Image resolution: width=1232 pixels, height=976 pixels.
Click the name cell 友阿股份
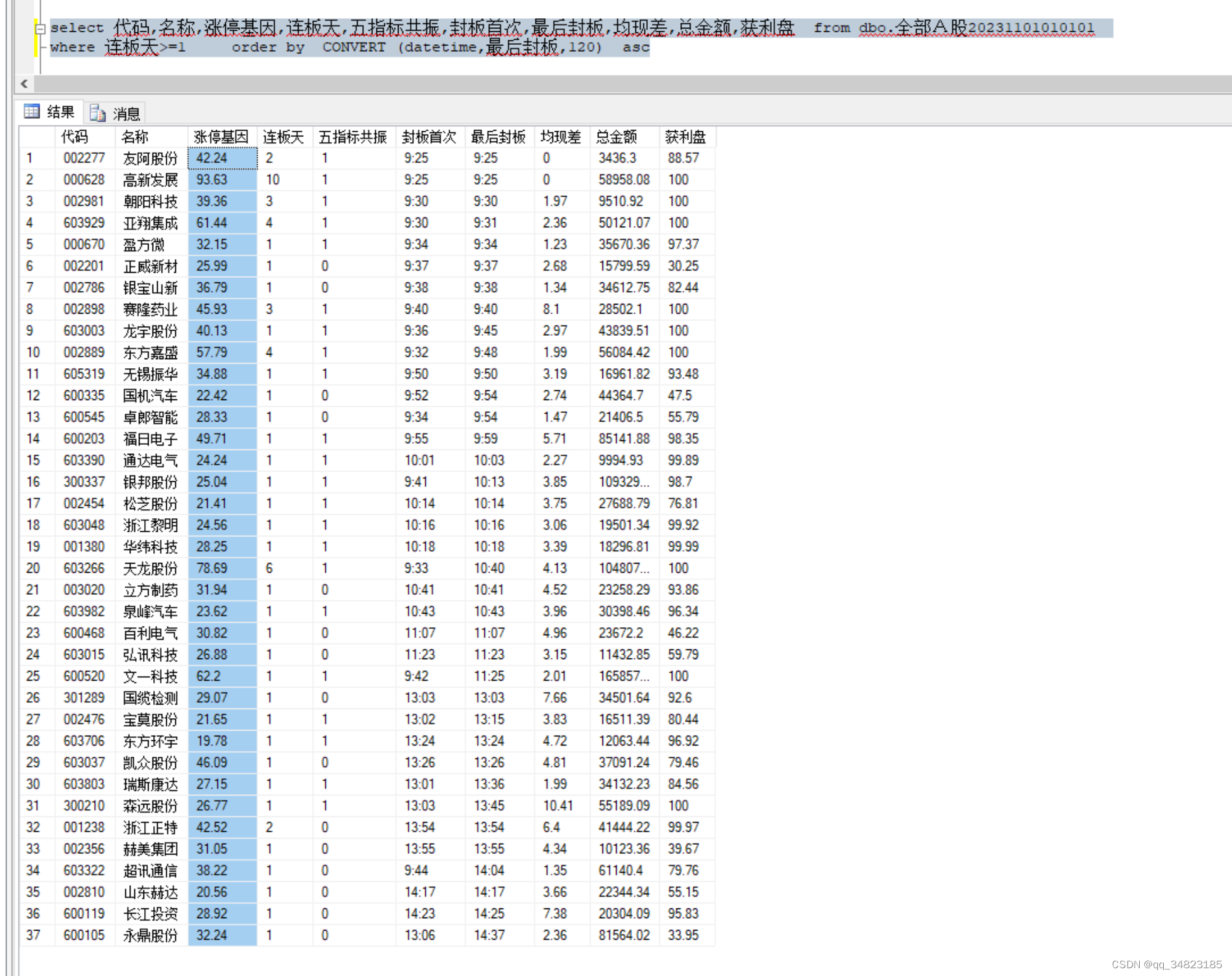click(152, 158)
